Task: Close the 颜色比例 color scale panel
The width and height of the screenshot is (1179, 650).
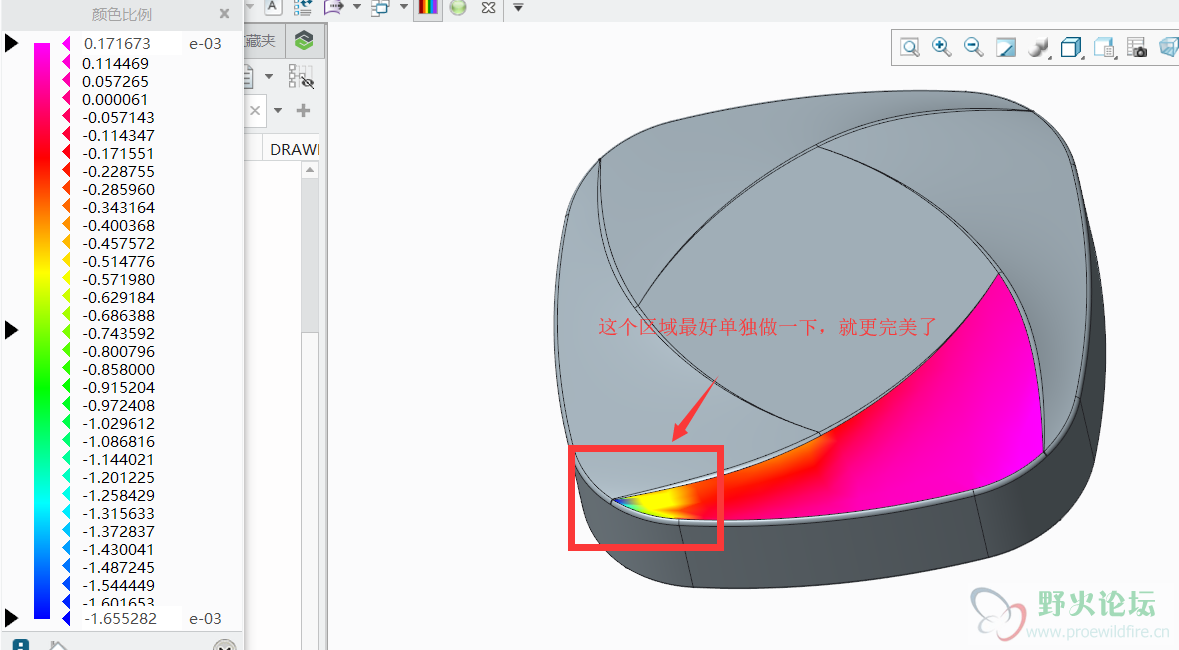Action: pyautogui.click(x=224, y=14)
